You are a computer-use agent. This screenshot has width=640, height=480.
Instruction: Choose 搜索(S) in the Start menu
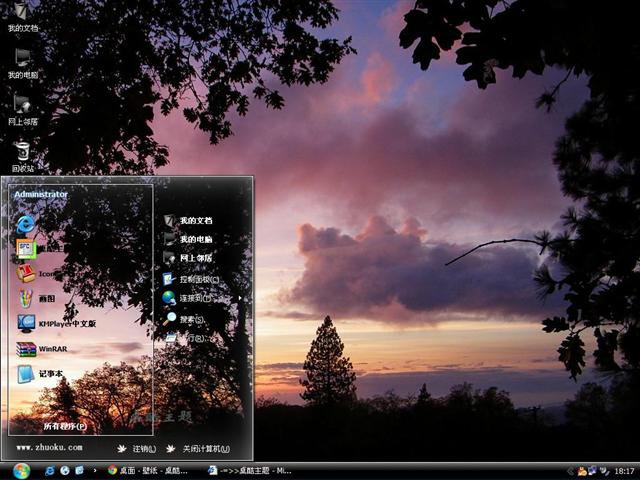(190, 319)
